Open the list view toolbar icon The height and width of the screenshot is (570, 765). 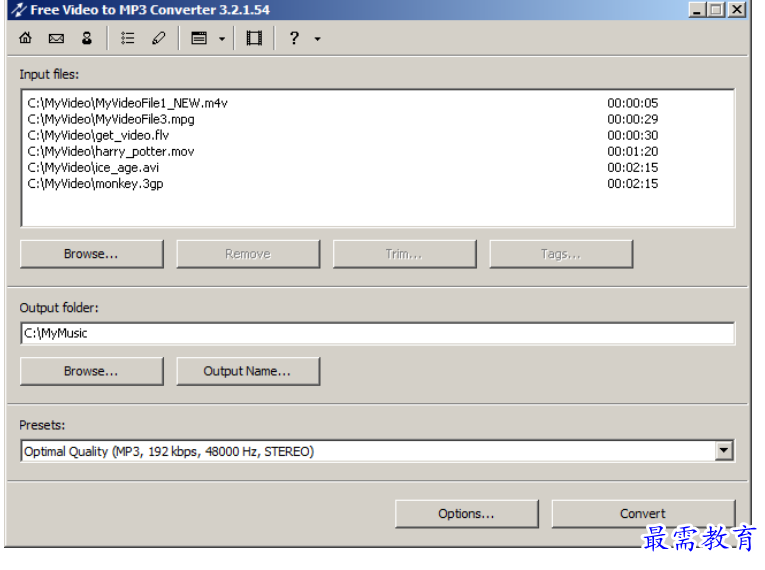coord(127,38)
